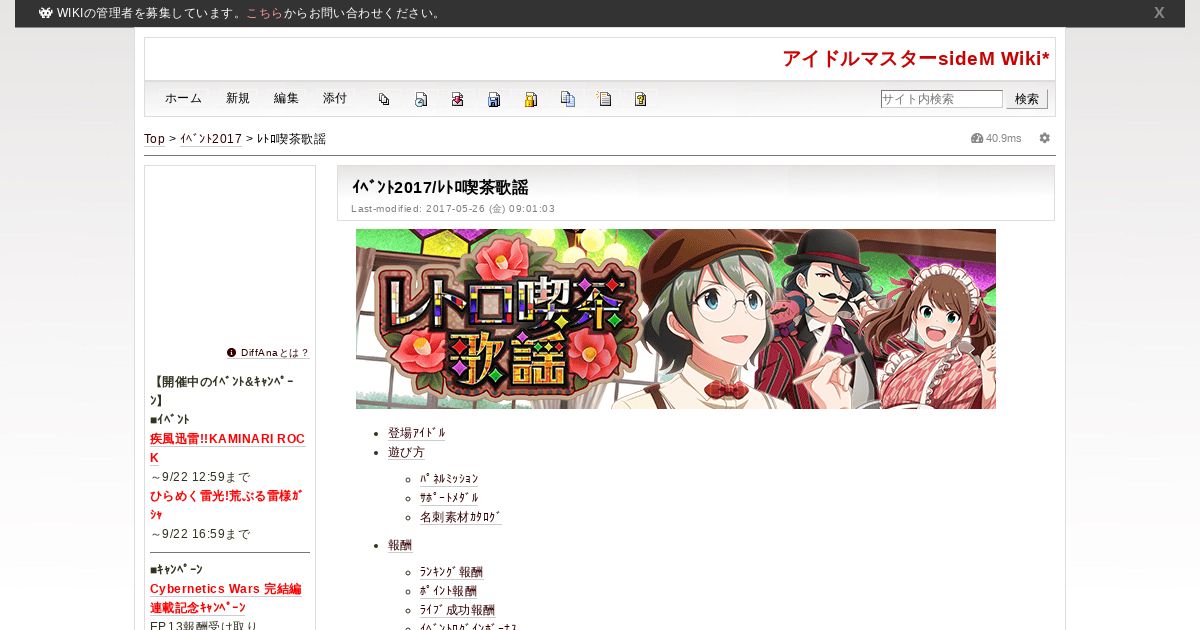
Task: Open the 添付 menu item
Action: point(335,98)
